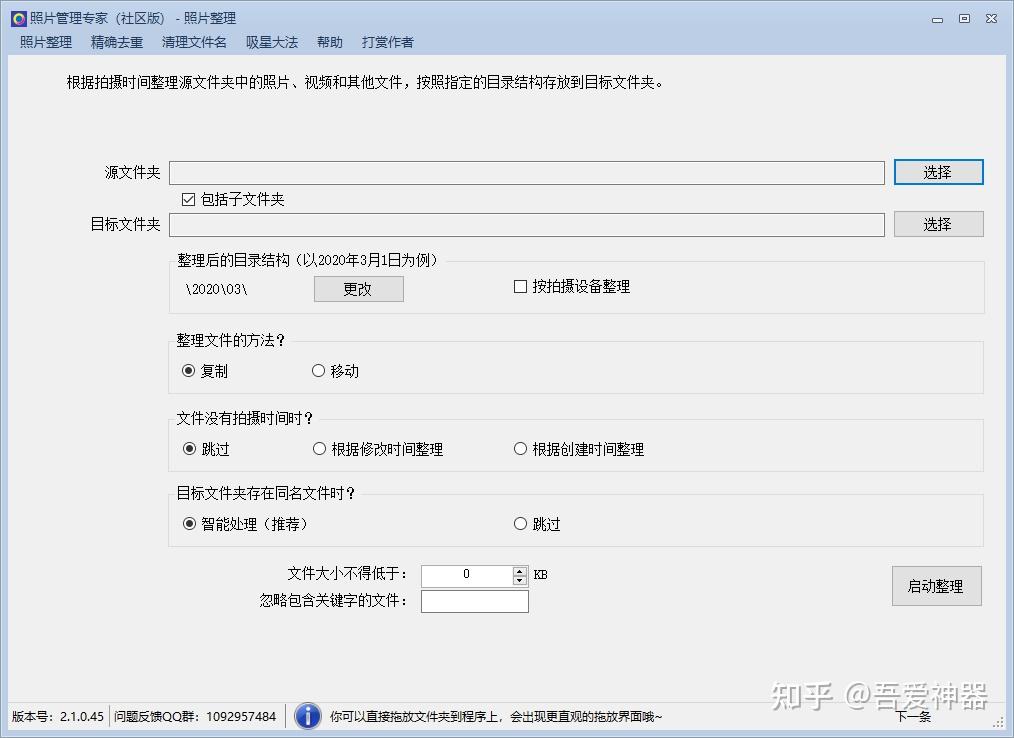This screenshot has height=738, width=1014.
Task: Open the 打赏作者 menu
Action: [x=387, y=42]
